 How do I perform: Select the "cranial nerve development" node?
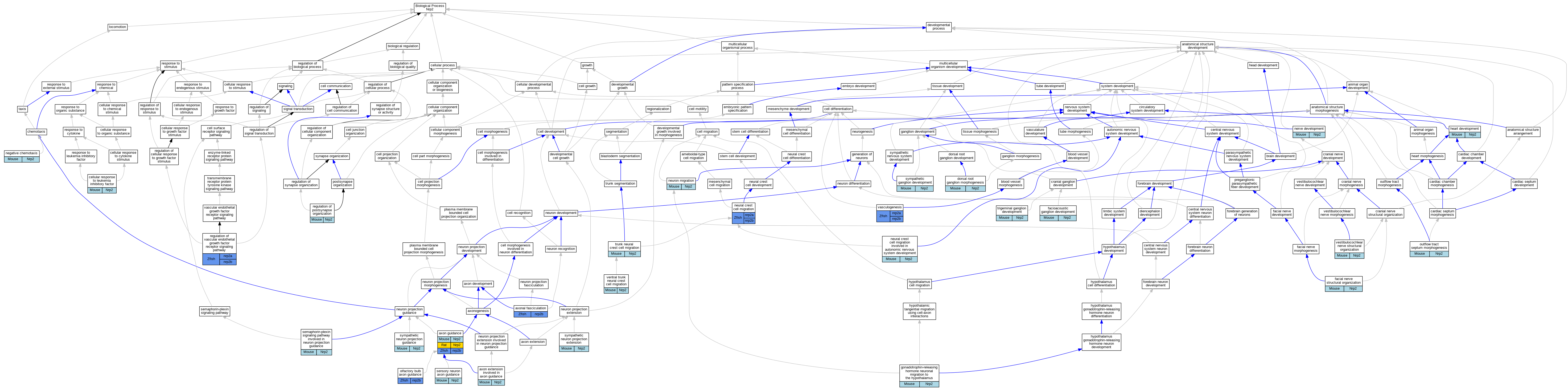click(1332, 156)
